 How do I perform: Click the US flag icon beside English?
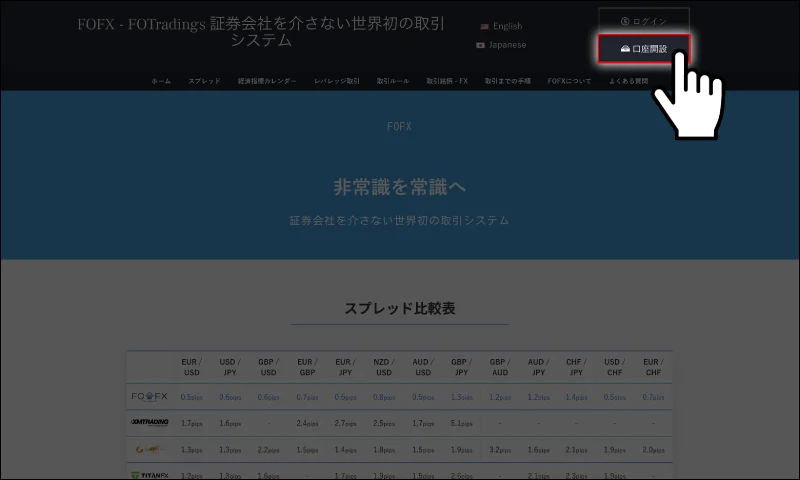484,26
